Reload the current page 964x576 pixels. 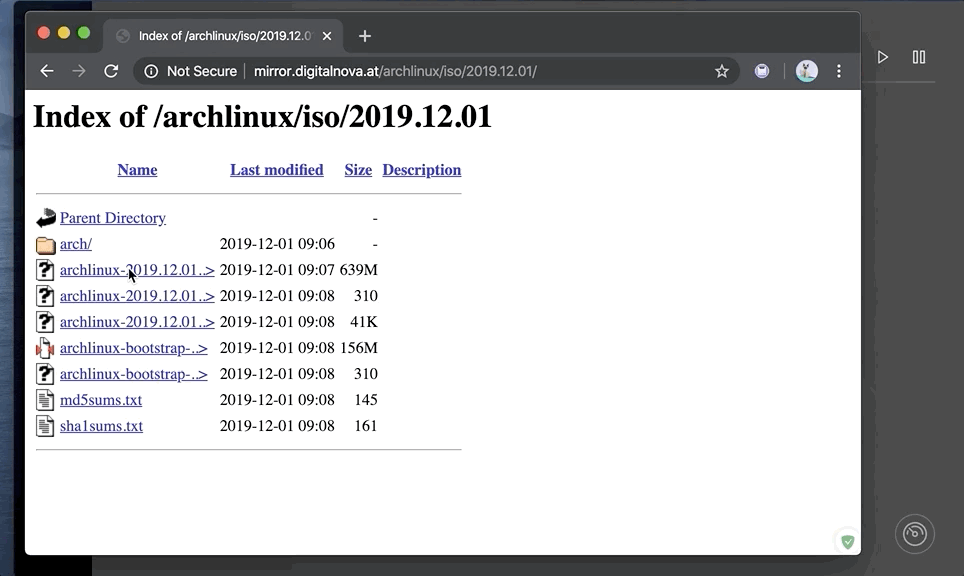(x=111, y=71)
